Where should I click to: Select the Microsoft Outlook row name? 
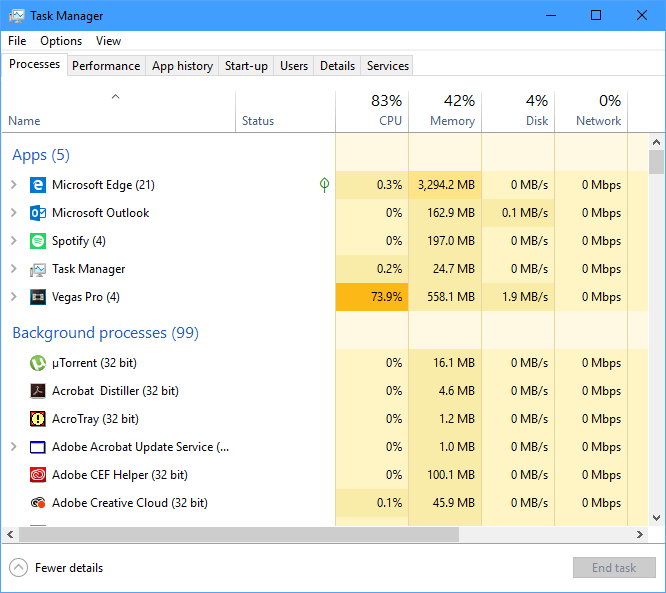click(x=100, y=213)
